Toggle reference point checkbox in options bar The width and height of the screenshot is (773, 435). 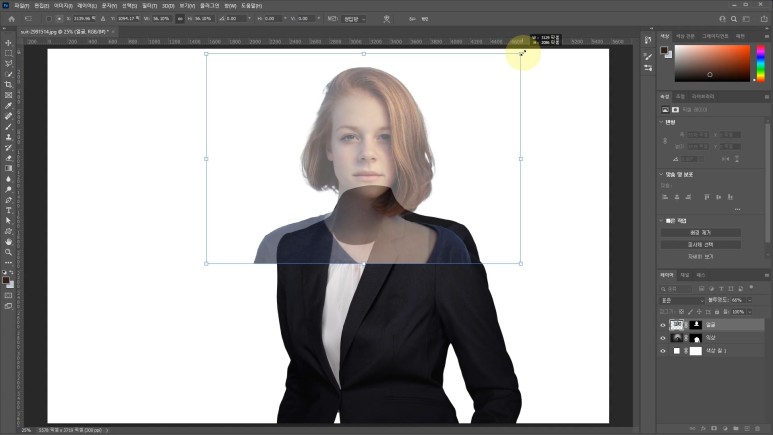(x=48, y=19)
